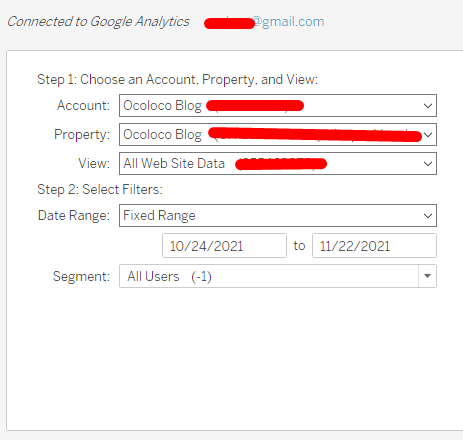Image resolution: width=463 pixels, height=440 pixels.
Task: Click the View dropdown chevron arrow
Action: coord(428,164)
